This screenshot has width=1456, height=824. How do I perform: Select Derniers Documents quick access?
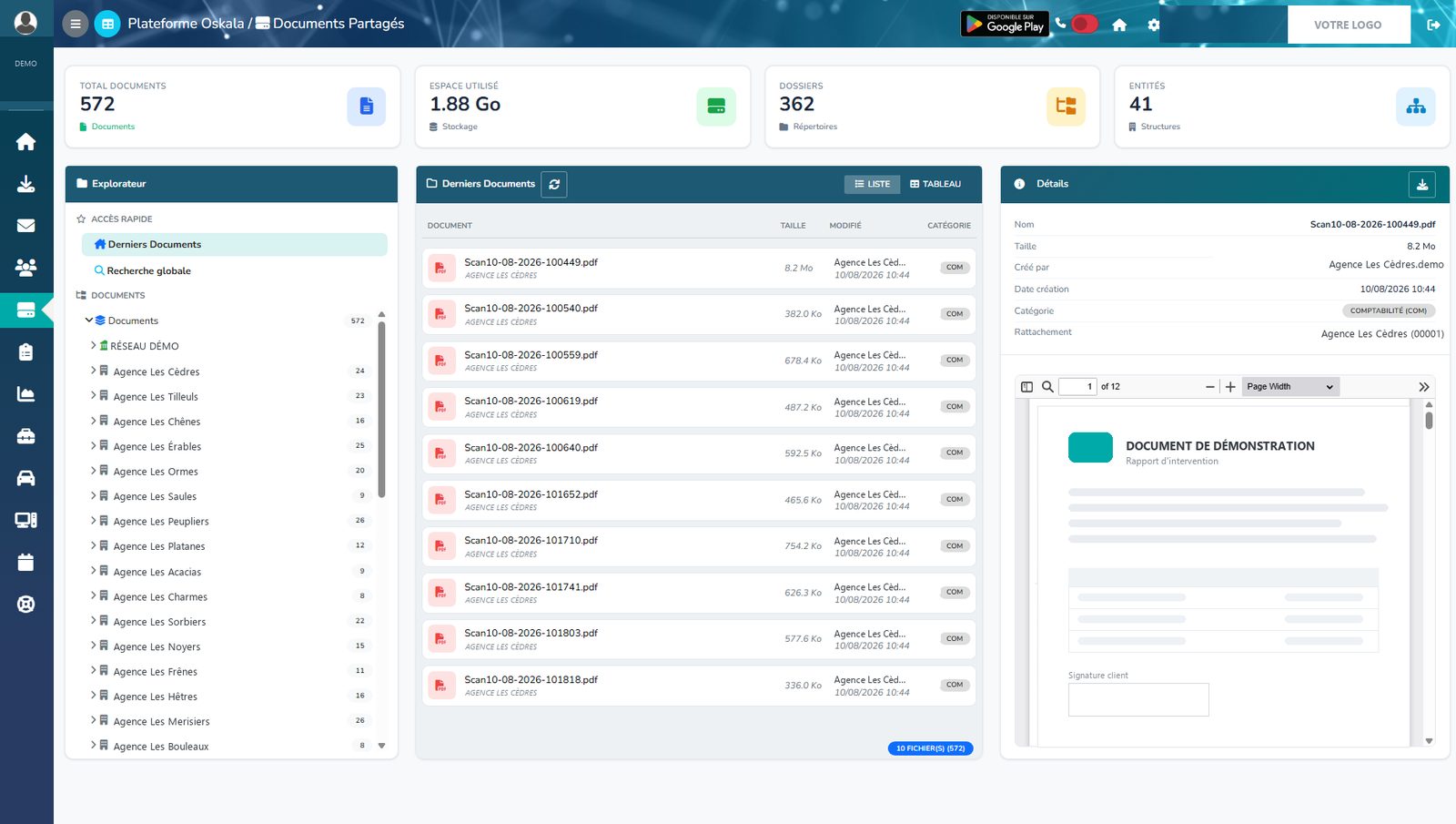point(235,244)
